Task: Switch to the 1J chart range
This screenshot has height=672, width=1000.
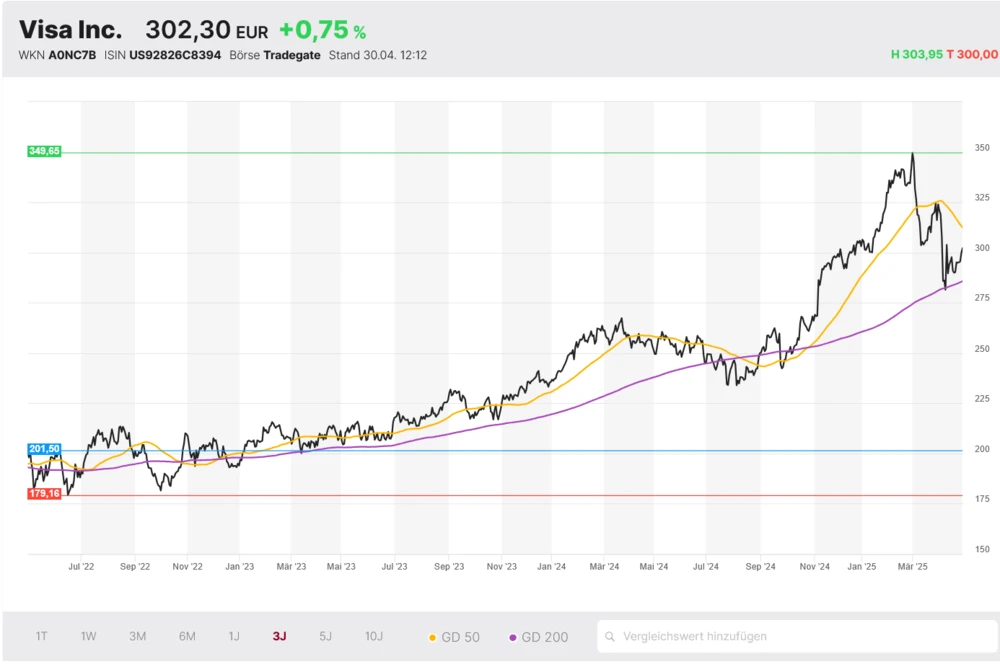Action: [x=234, y=636]
